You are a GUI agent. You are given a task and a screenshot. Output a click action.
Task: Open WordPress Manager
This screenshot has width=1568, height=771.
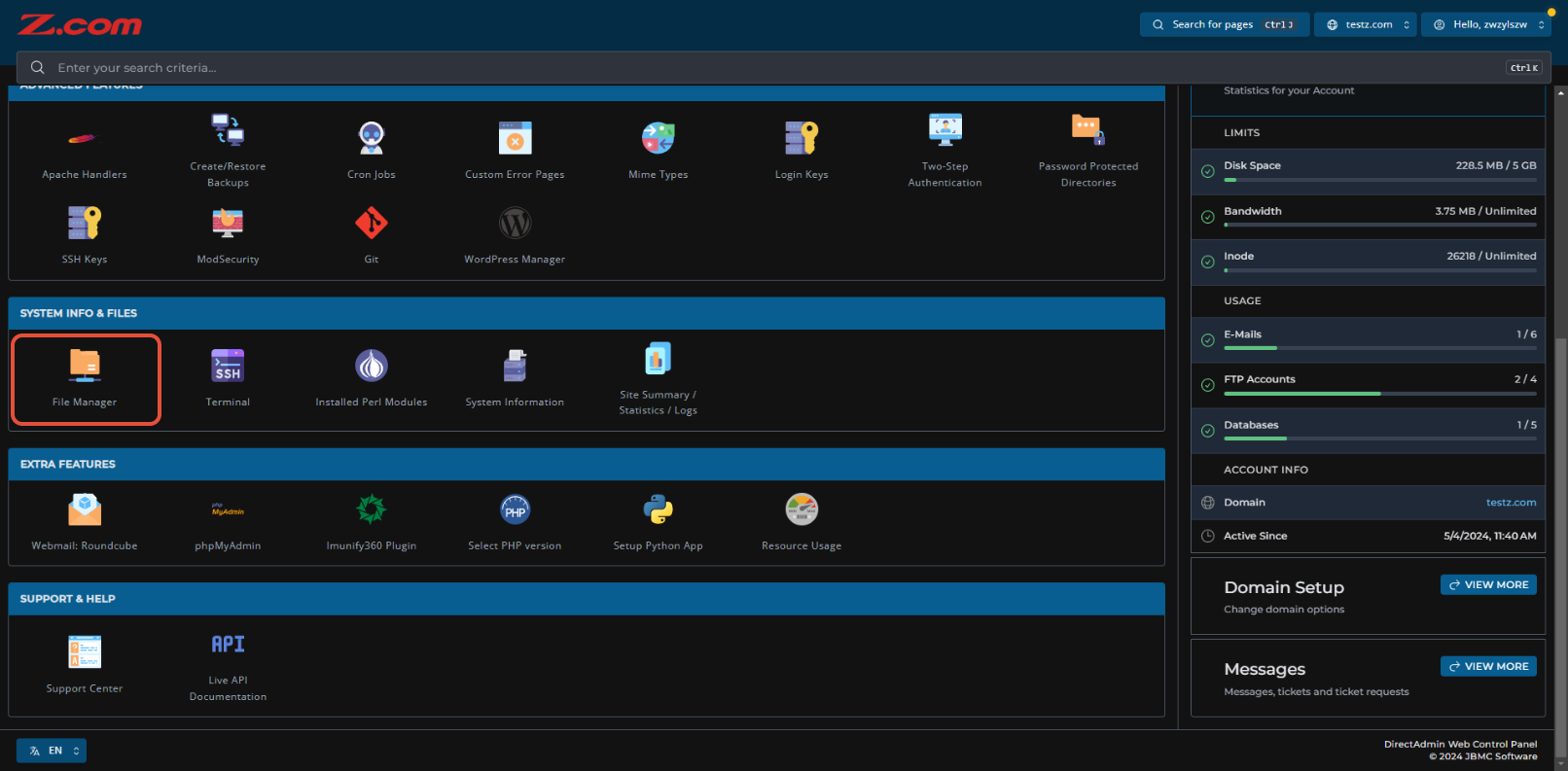pyautogui.click(x=515, y=235)
